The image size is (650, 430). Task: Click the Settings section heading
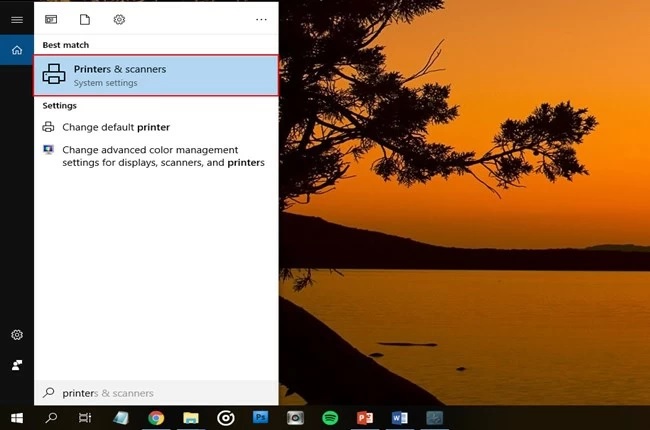(x=59, y=105)
